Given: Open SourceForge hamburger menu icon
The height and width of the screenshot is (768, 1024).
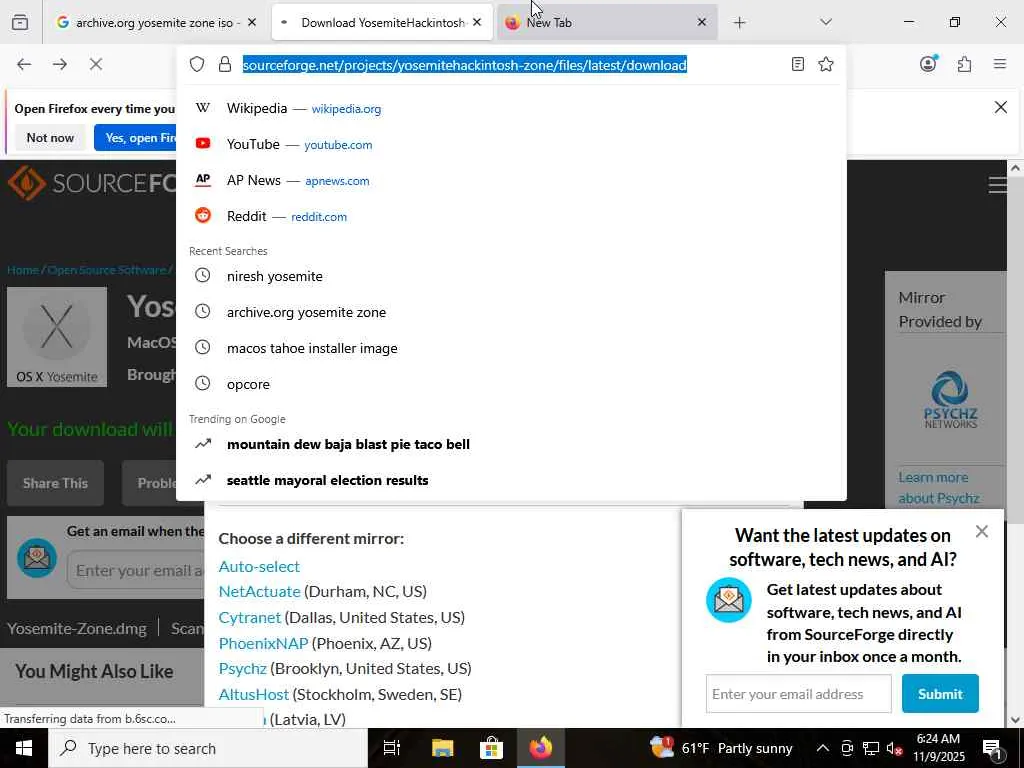Looking at the screenshot, I should 997,185.
